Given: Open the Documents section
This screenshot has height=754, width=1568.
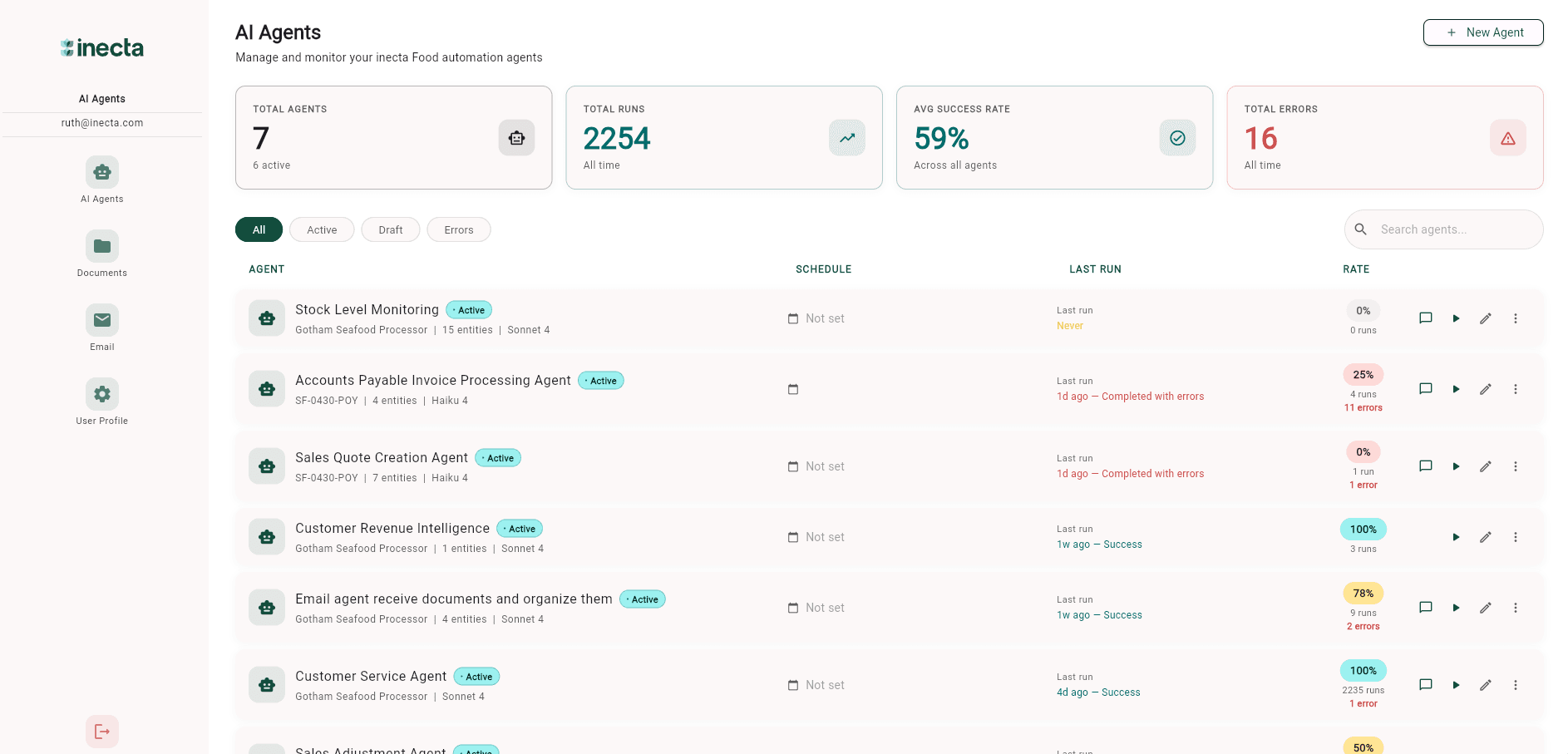Looking at the screenshot, I should tap(102, 254).
